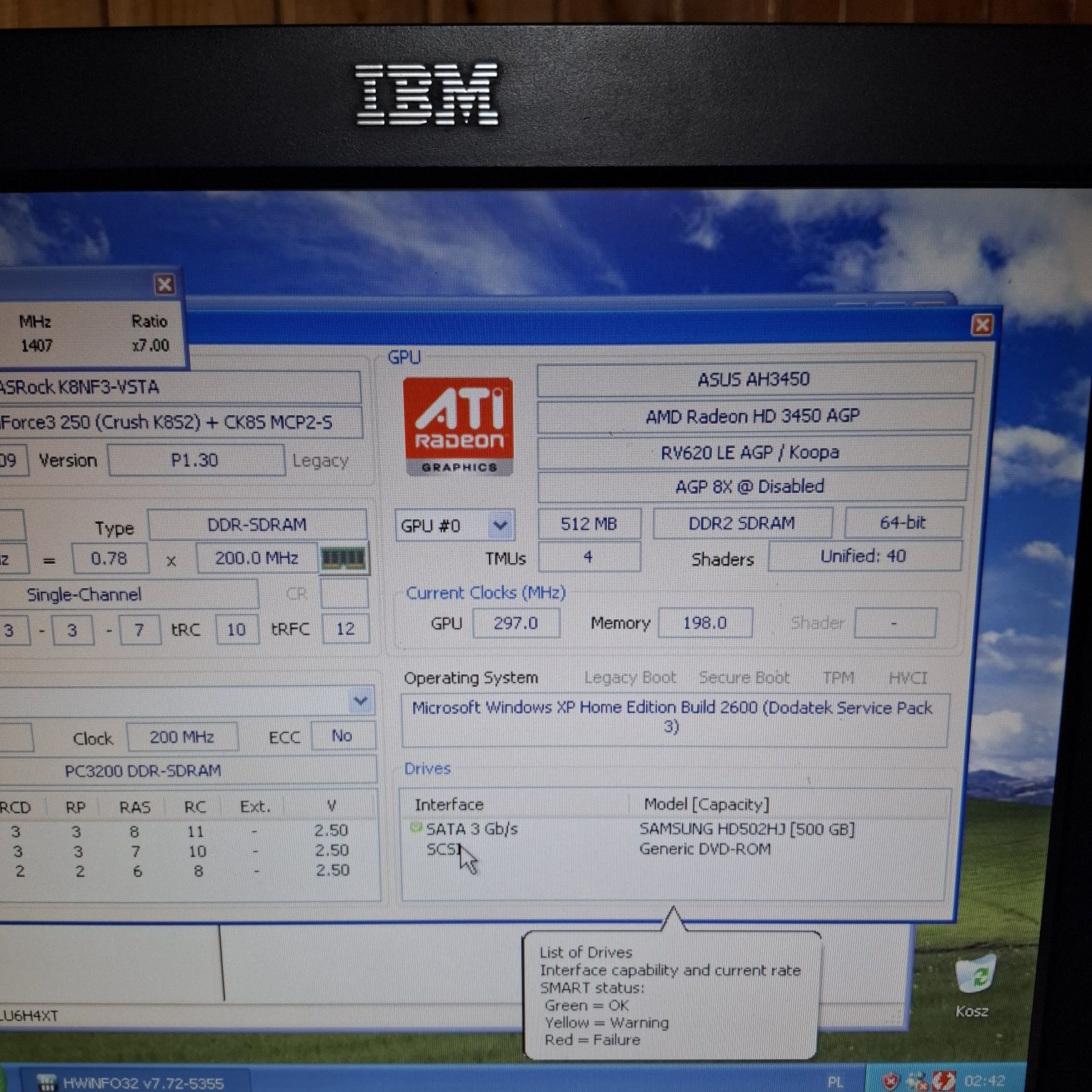The height and width of the screenshot is (1092, 1092).
Task: Click the TMUs value 4 field
Action: click(589, 557)
